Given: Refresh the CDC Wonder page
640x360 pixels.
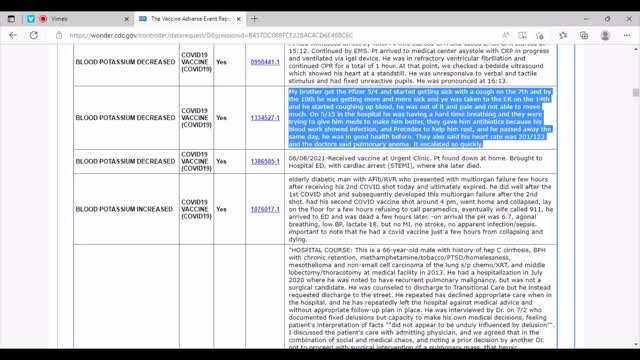Looking at the screenshot, I should [x=34, y=35].
